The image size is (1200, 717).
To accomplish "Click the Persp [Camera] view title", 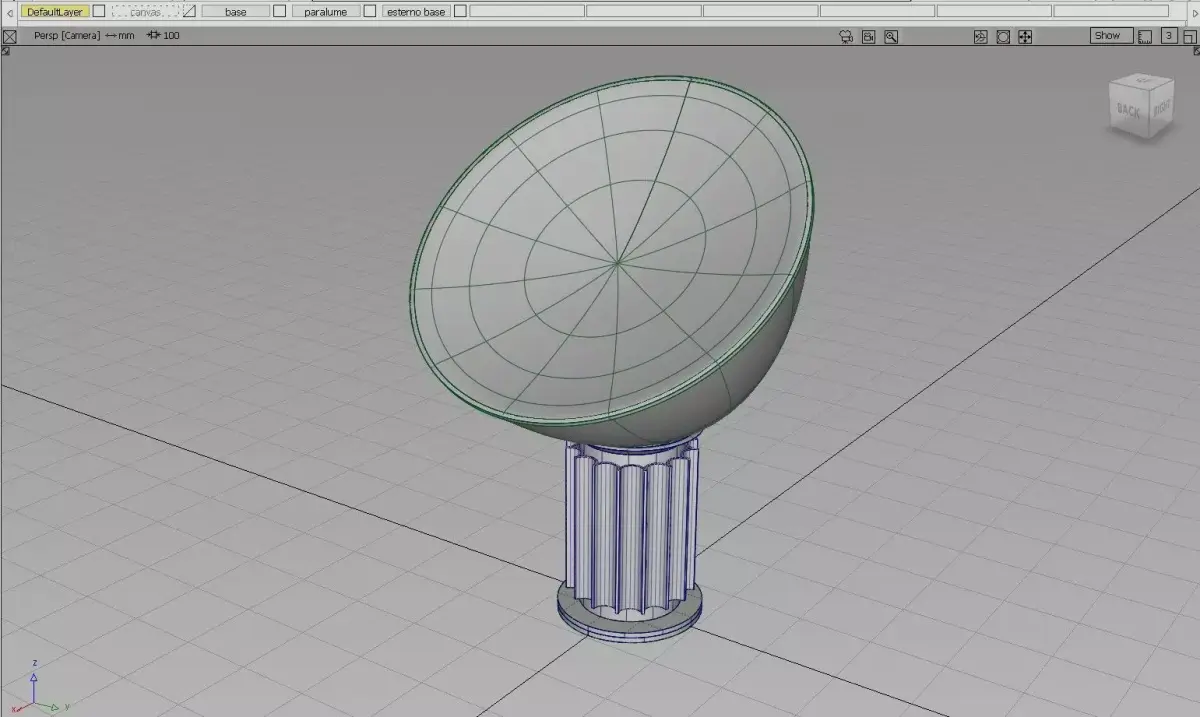I will click(67, 36).
